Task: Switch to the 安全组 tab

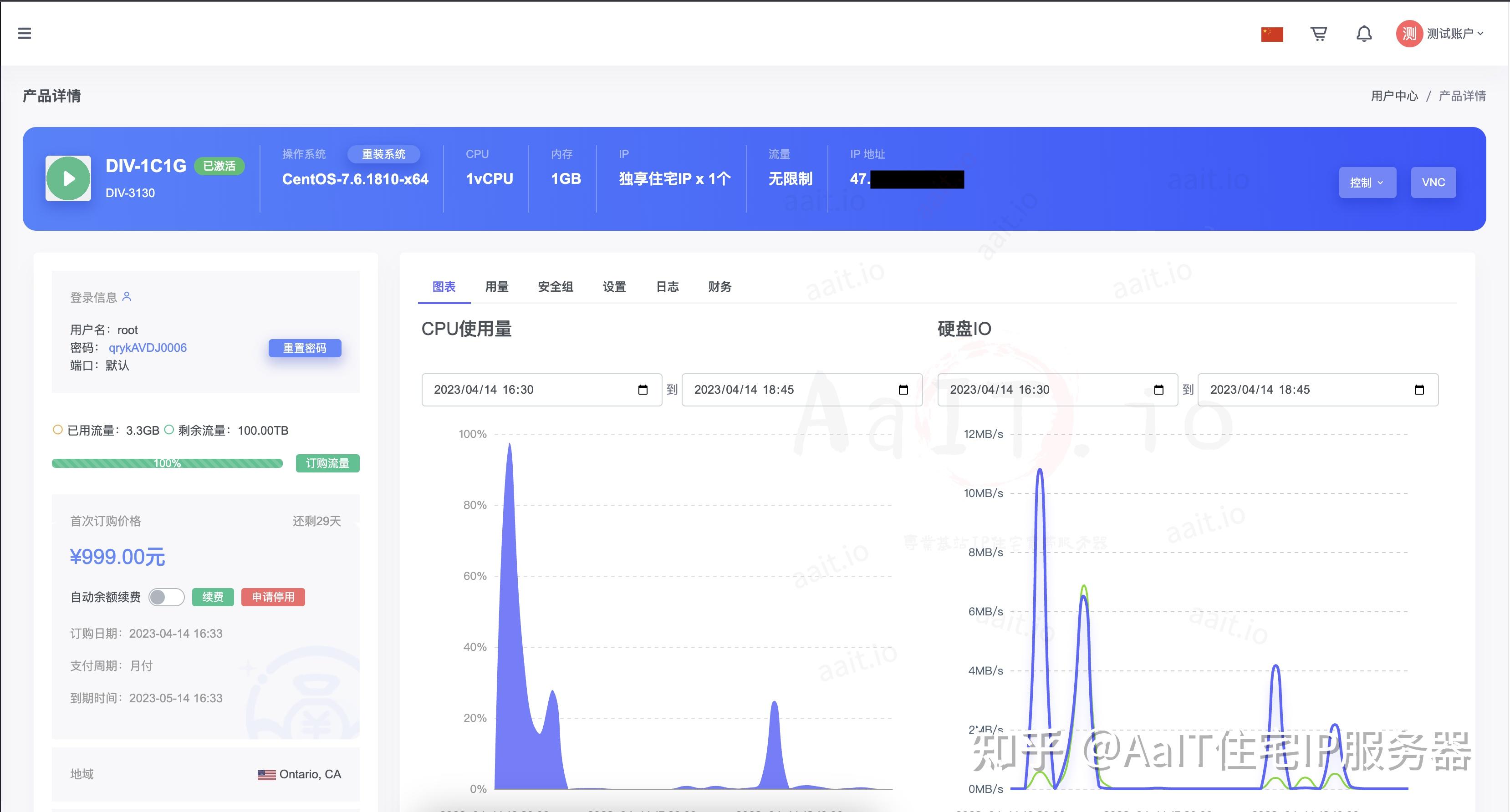Action: point(555,286)
